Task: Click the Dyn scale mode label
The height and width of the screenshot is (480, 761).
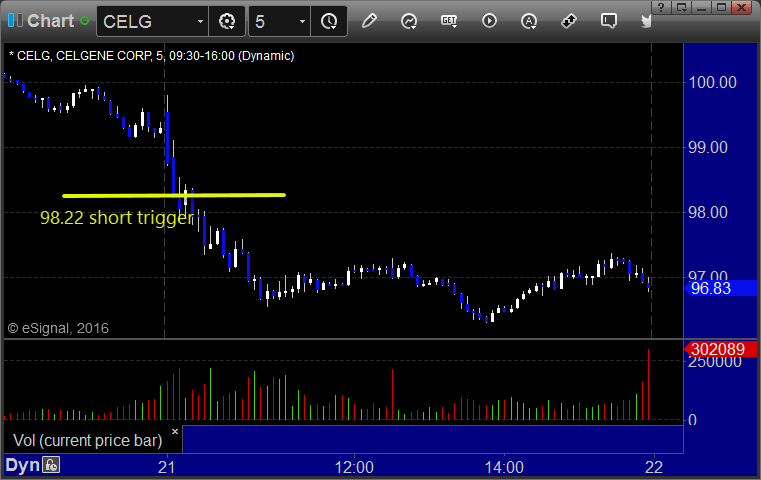Action: pos(22,465)
